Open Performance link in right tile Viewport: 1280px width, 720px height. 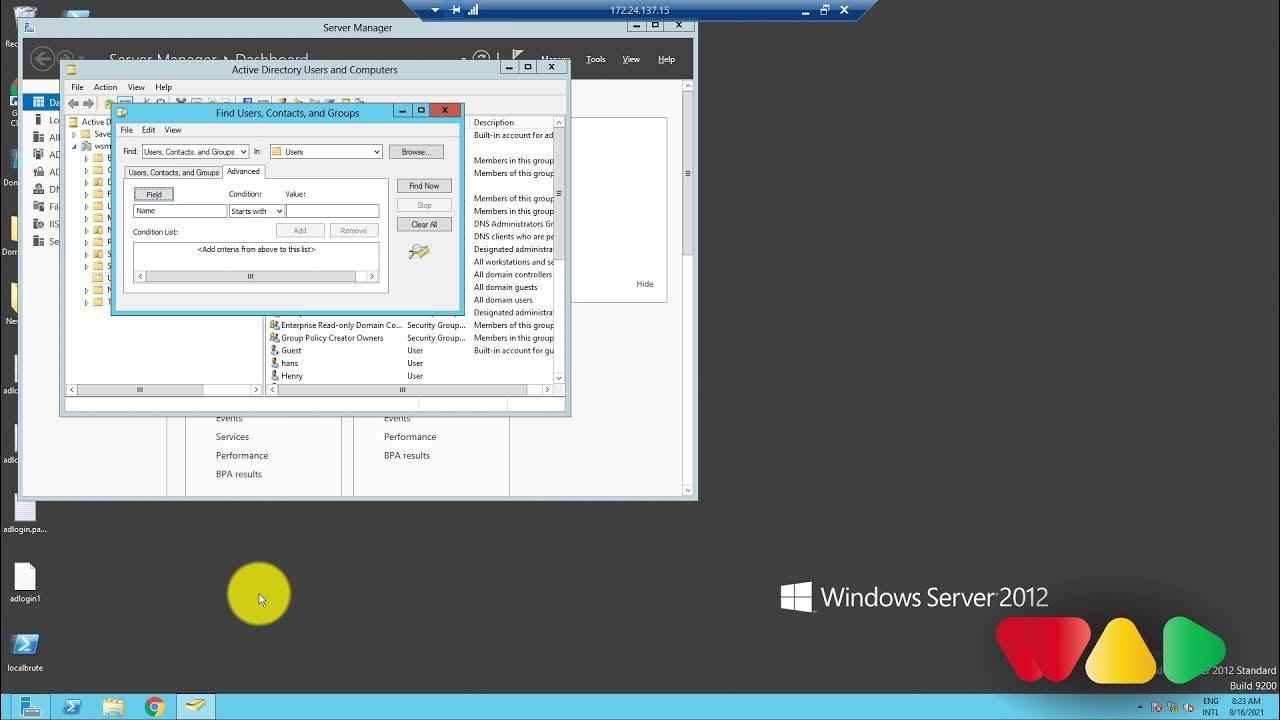click(x=410, y=437)
